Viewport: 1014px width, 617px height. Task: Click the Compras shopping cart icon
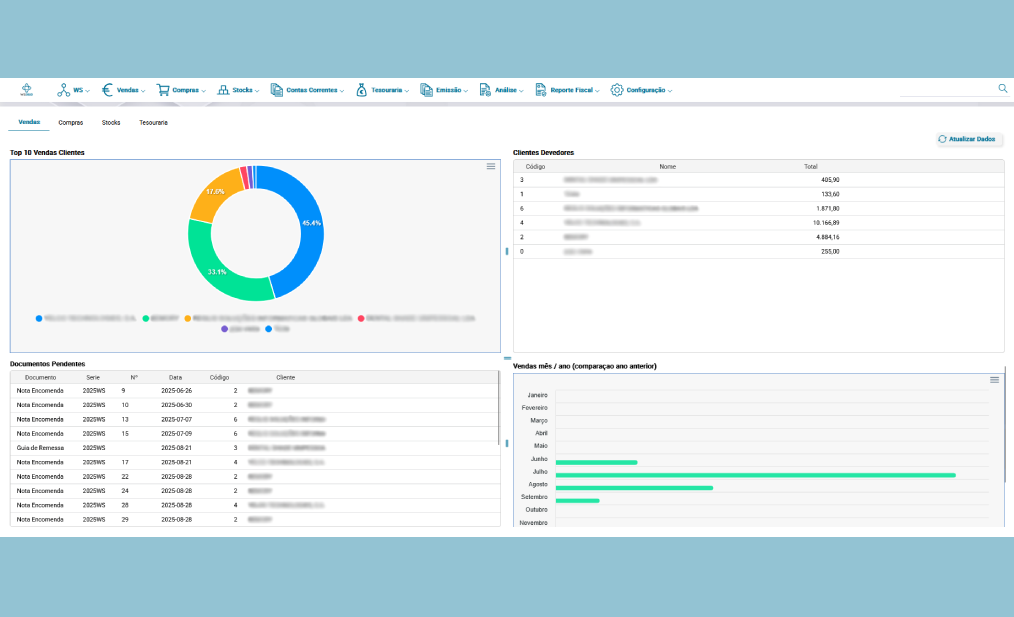click(163, 90)
